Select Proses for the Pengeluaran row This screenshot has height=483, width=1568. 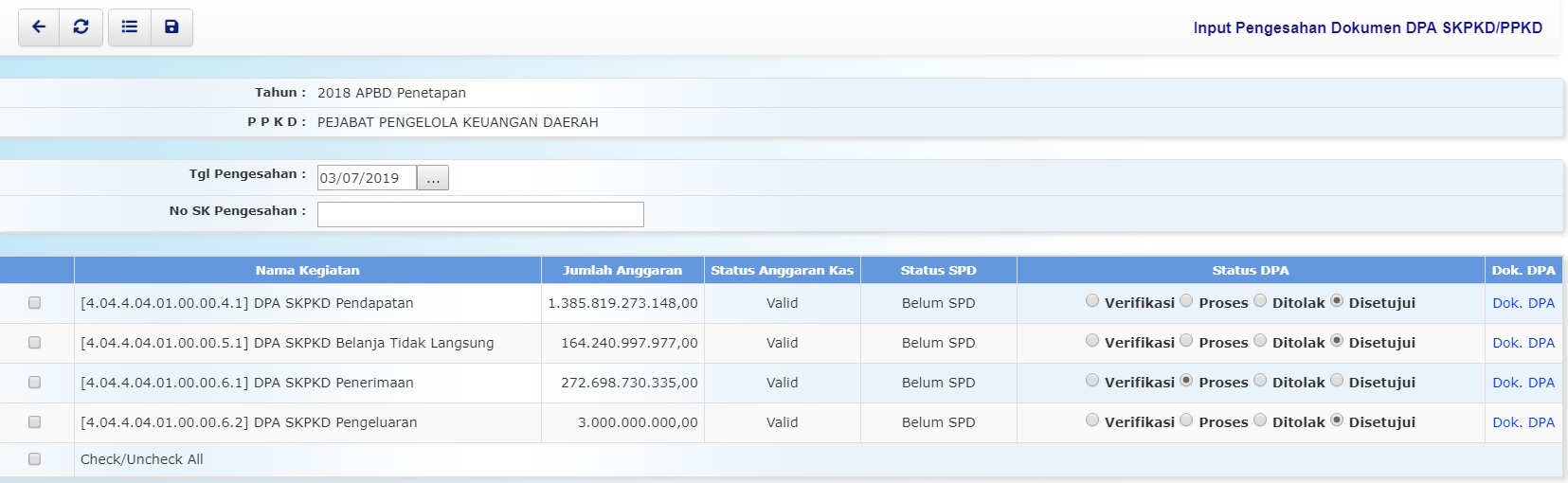pyautogui.click(x=1186, y=420)
